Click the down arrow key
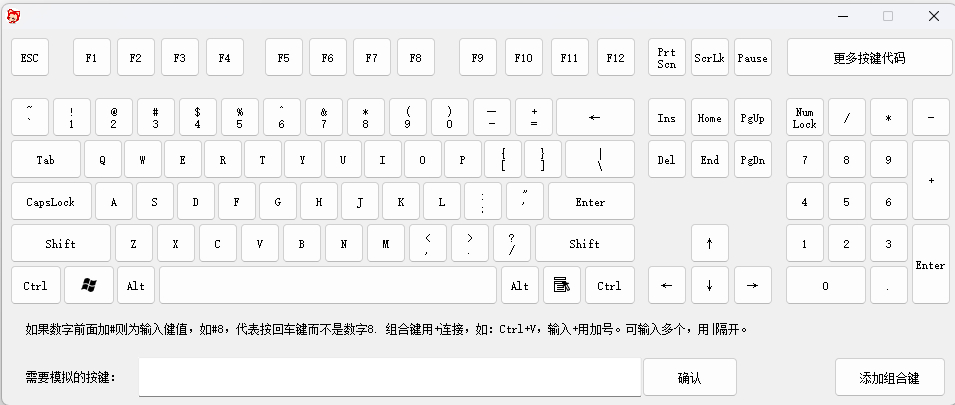This screenshot has width=955, height=405. pos(710,285)
